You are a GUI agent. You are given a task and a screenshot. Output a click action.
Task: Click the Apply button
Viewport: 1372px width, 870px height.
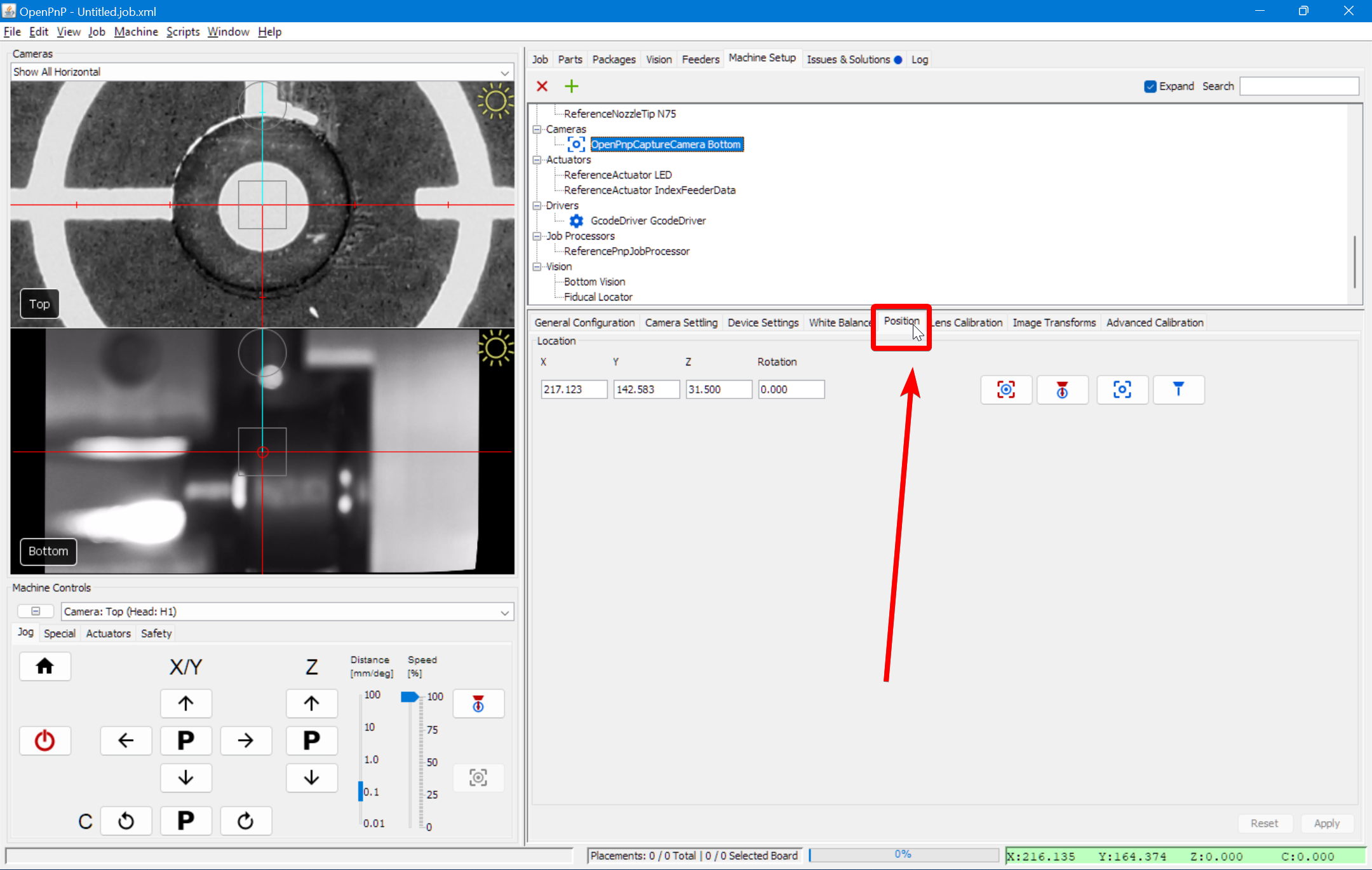1327,822
